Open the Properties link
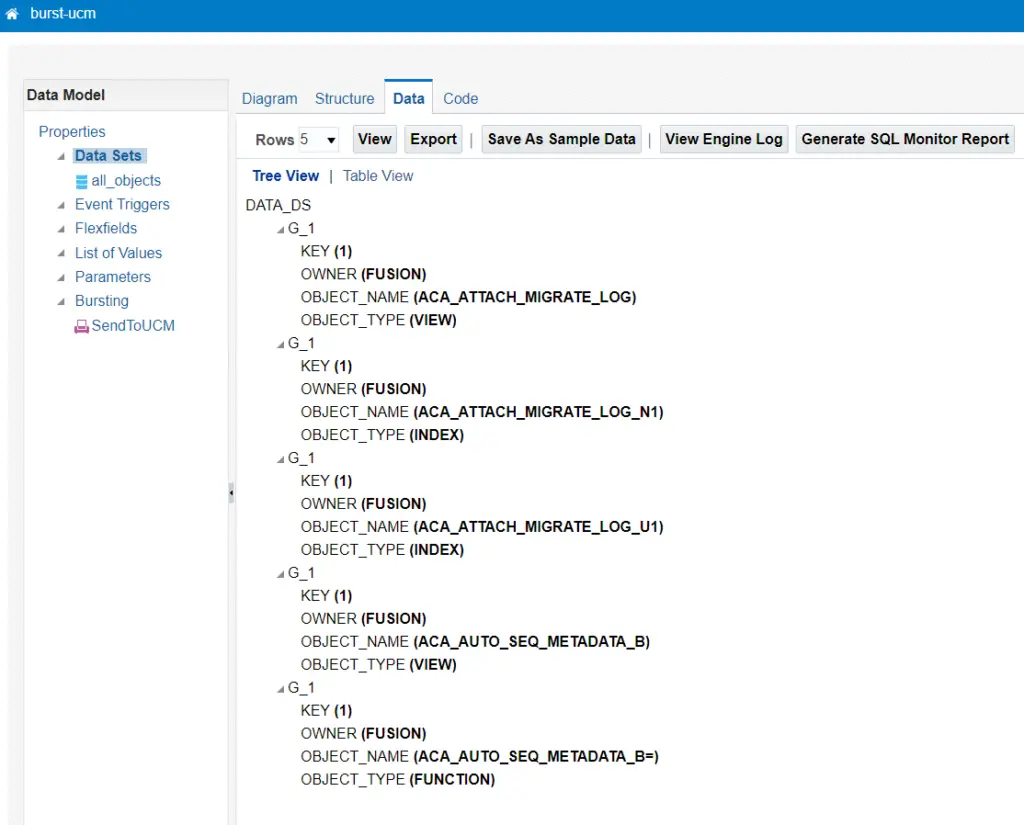This screenshot has width=1024, height=825. coord(71,132)
